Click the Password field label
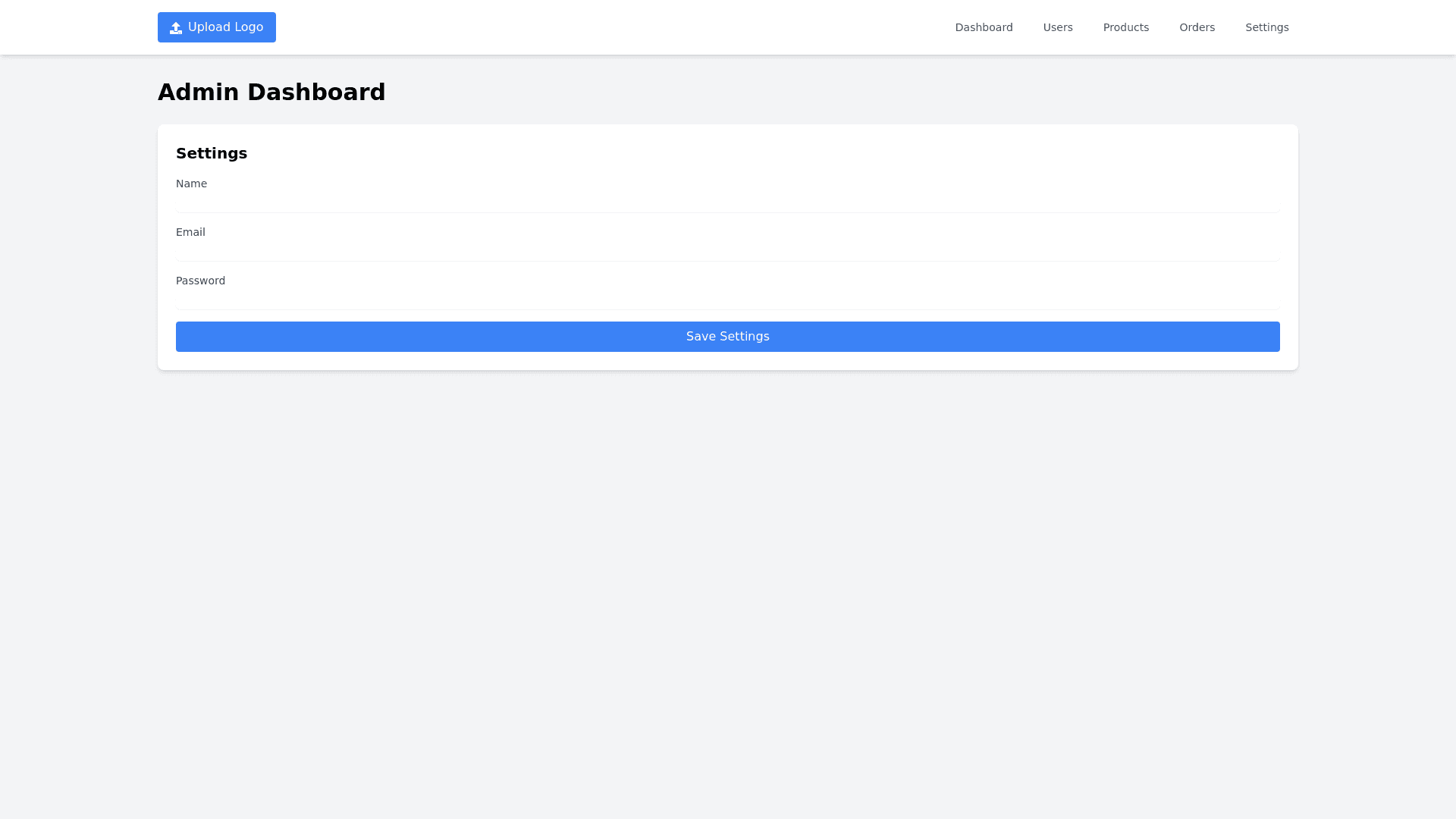 200,281
